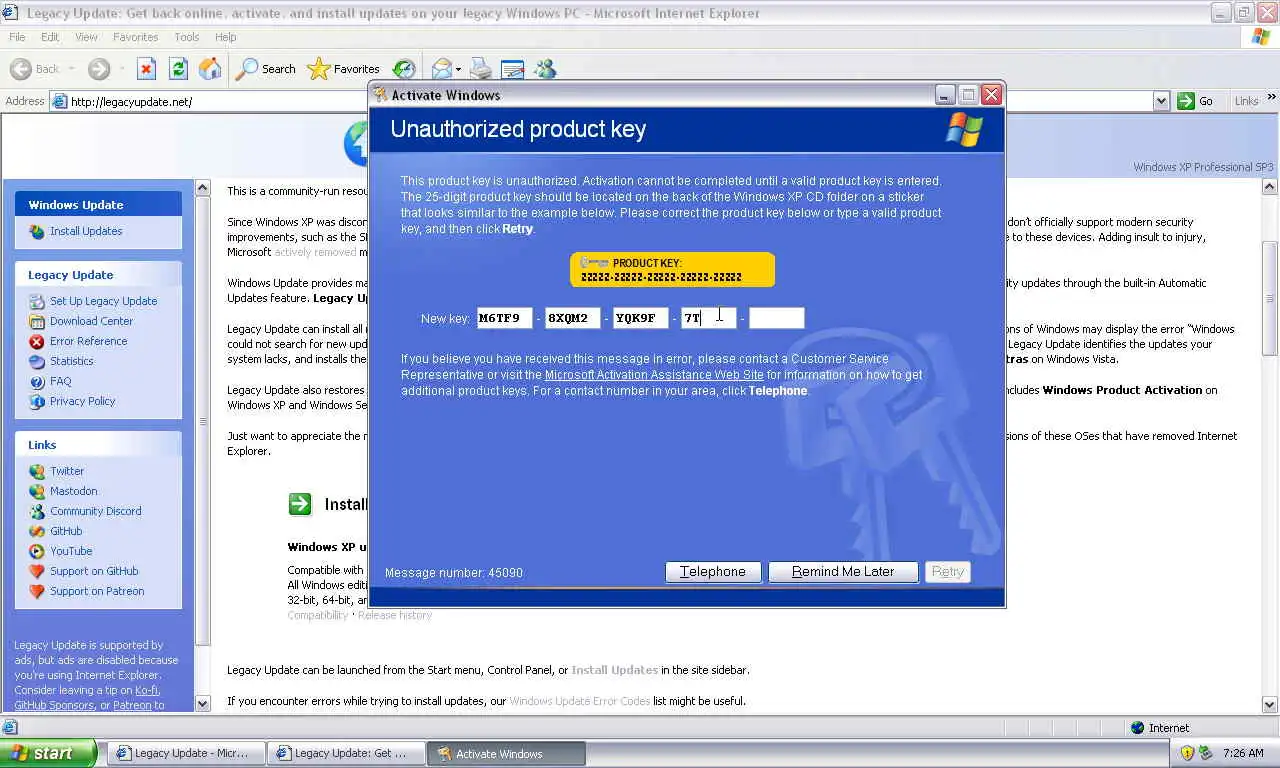This screenshot has height=768, width=1280.
Task: Open the View menu
Action: tap(86, 37)
